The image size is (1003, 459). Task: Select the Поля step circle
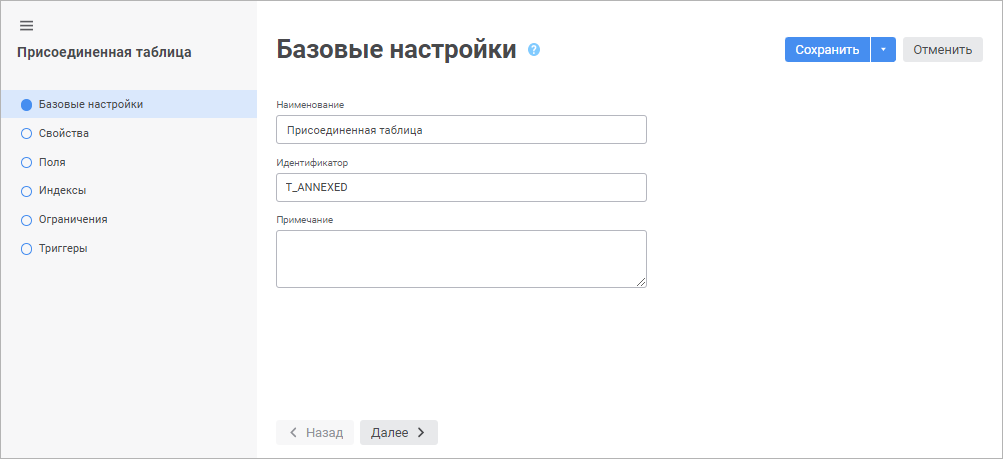coord(27,162)
